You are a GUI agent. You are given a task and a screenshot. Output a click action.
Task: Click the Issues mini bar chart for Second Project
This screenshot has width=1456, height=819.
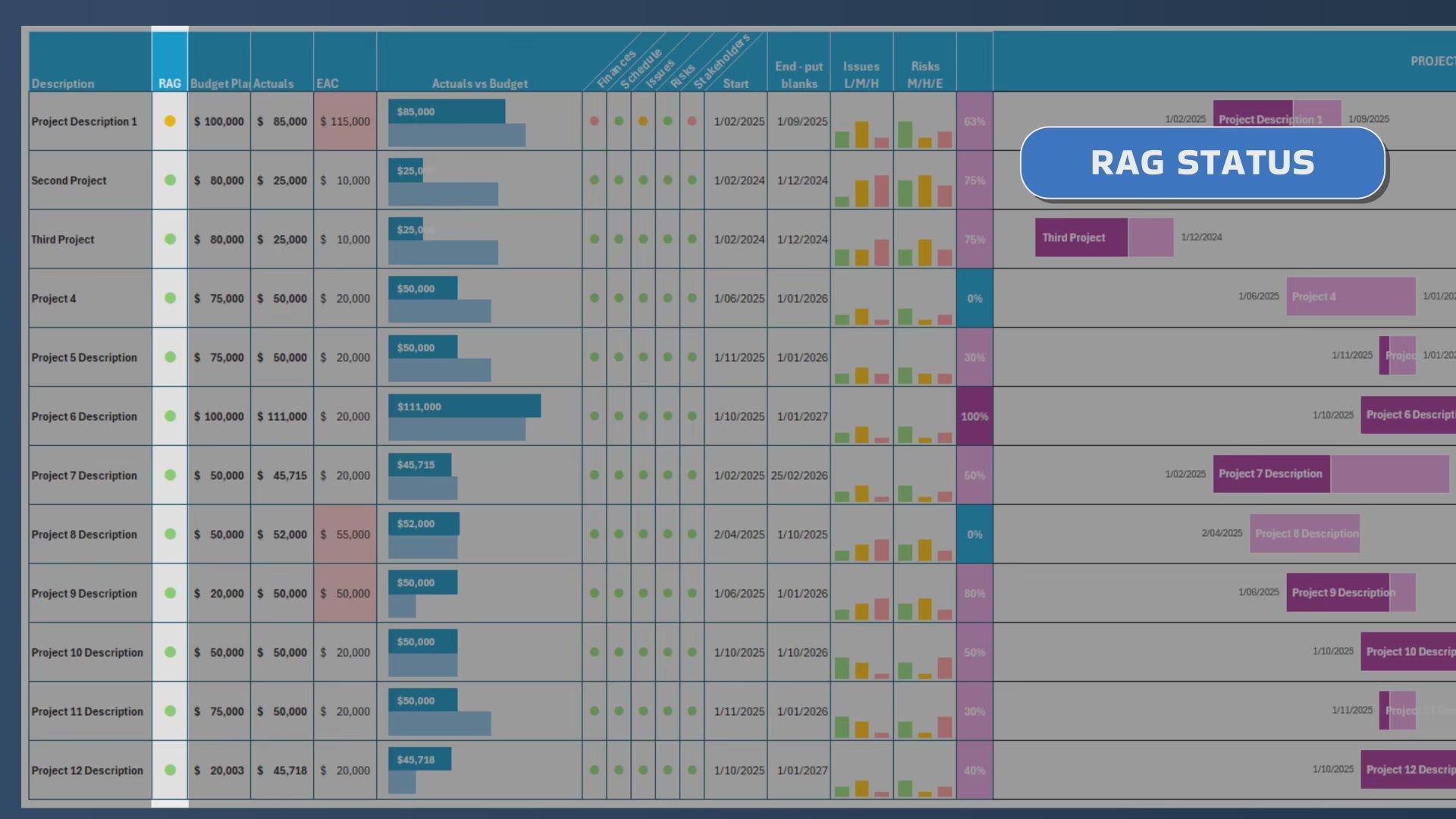[x=861, y=190]
